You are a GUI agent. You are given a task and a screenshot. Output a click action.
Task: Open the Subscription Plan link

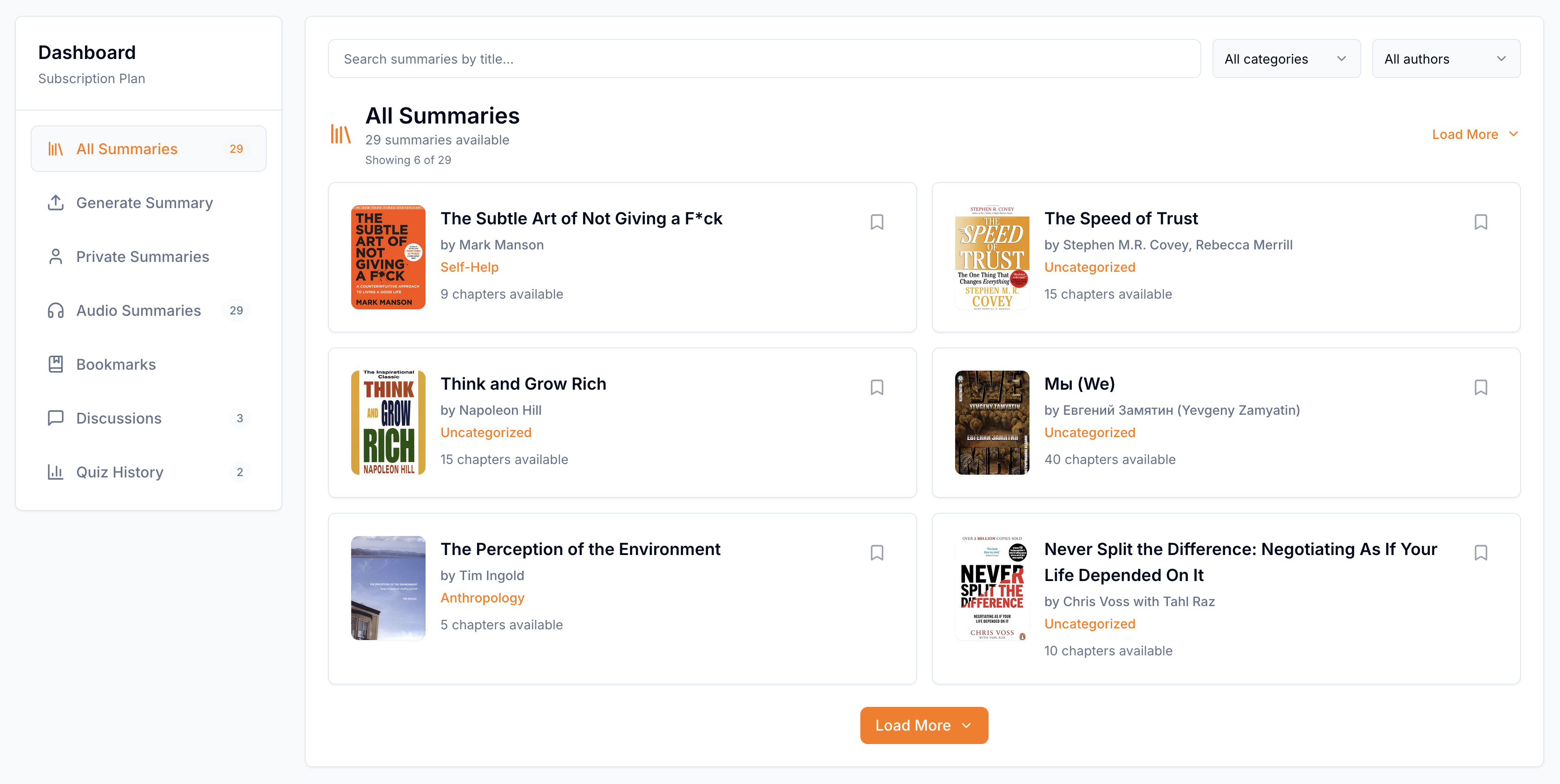pyautogui.click(x=92, y=78)
